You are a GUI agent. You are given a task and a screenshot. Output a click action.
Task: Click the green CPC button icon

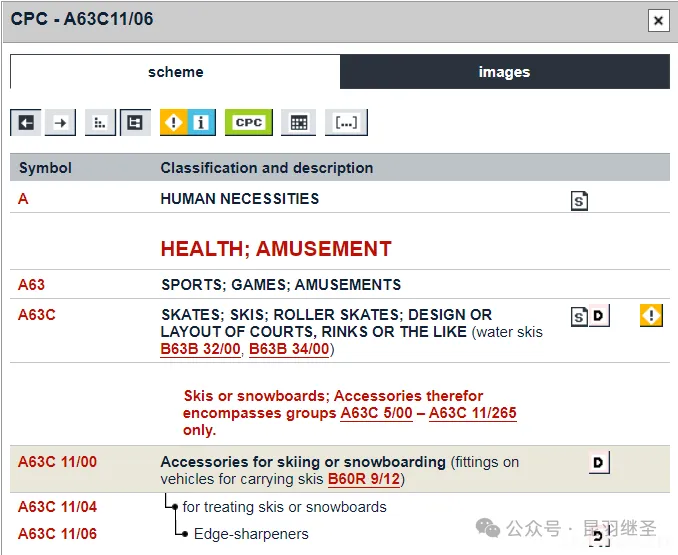click(248, 122)
